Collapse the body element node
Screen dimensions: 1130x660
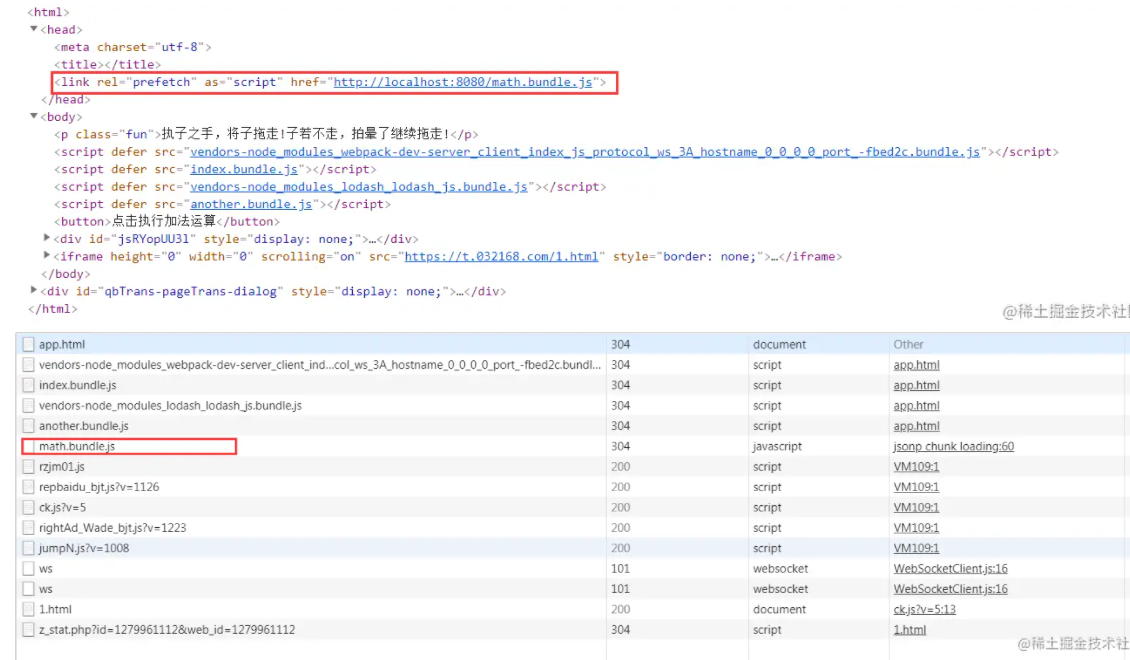click(33, 116)
